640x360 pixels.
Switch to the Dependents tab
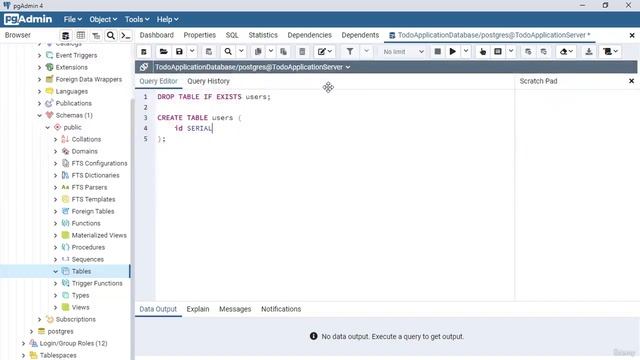pyautogui.click(x=360, y=35)
